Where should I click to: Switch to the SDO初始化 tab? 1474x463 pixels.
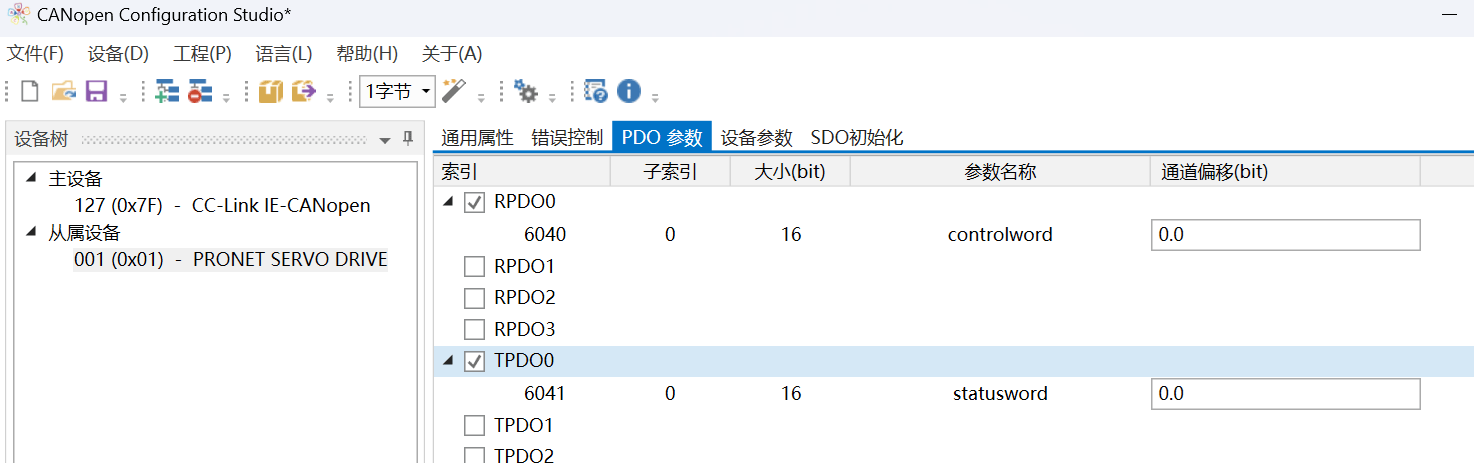(x=857, y=138)
